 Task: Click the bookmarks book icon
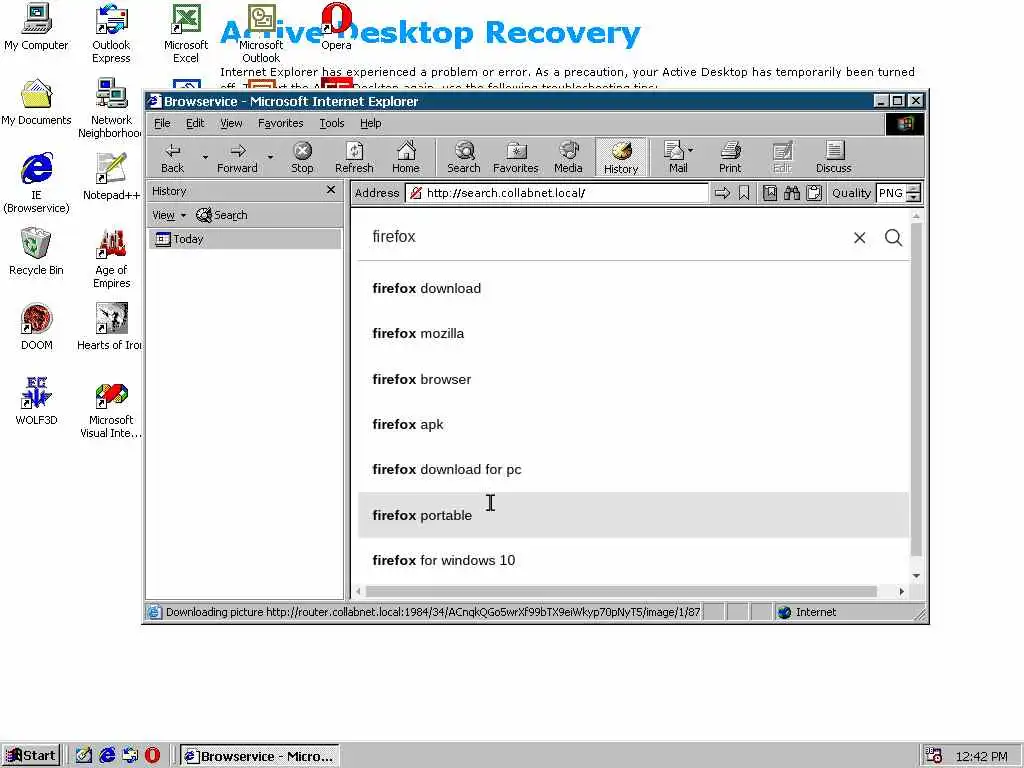tap(770, 193)
